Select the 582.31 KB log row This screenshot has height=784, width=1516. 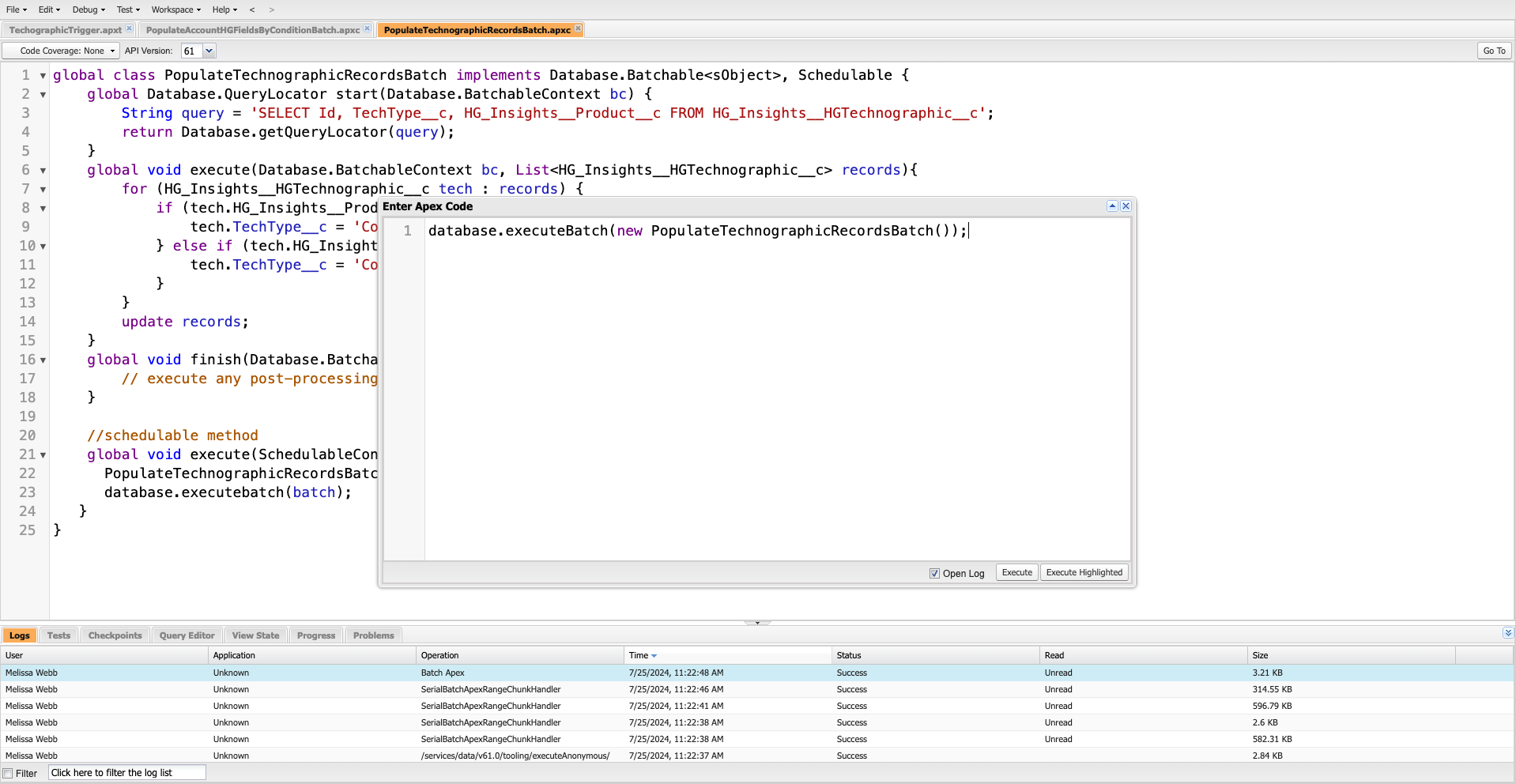pyautogui.click(x=757, y=740)
